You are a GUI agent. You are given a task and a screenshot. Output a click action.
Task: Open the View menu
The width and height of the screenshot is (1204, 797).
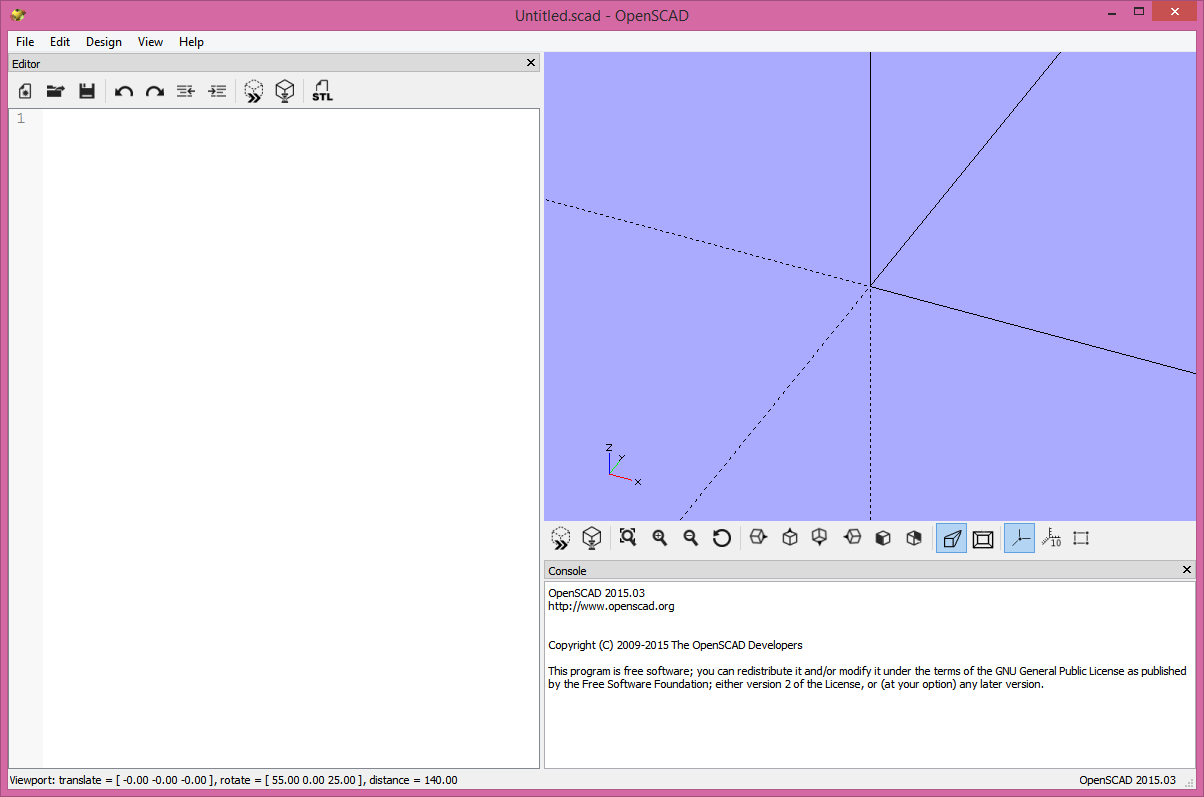tap(151, 42)
